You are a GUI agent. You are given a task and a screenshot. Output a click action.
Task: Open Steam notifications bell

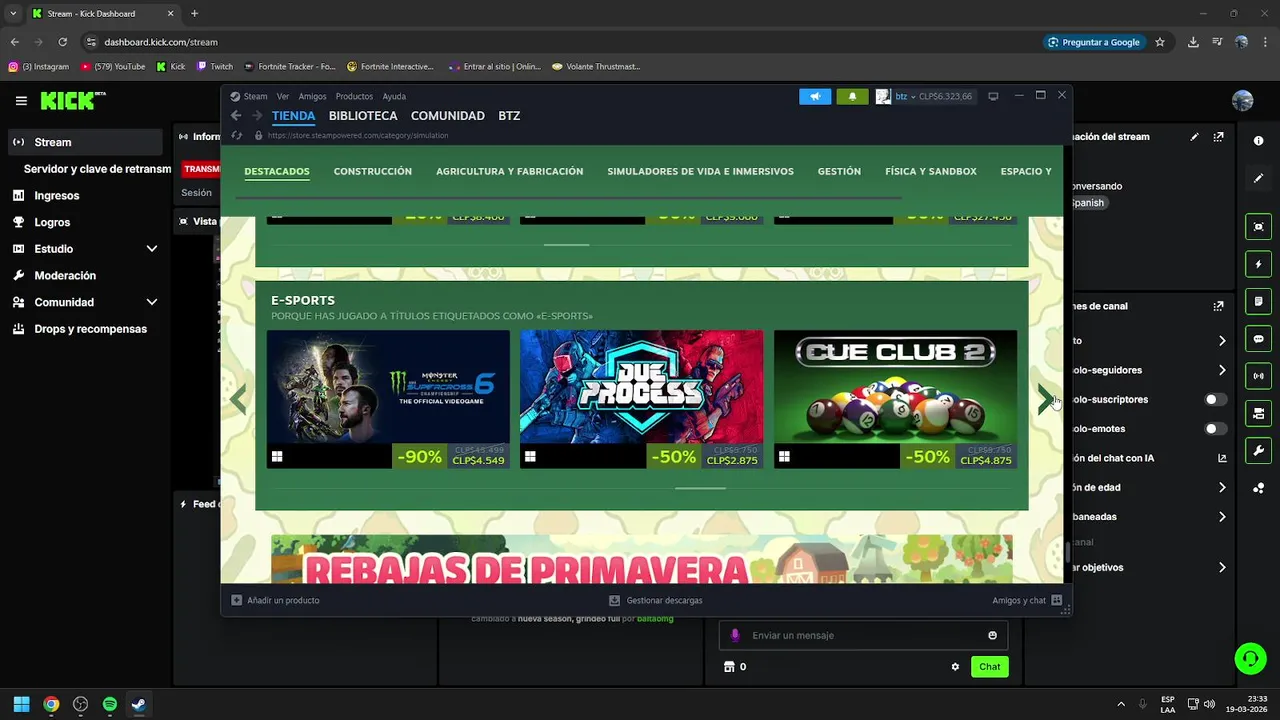tap(852, 96)
